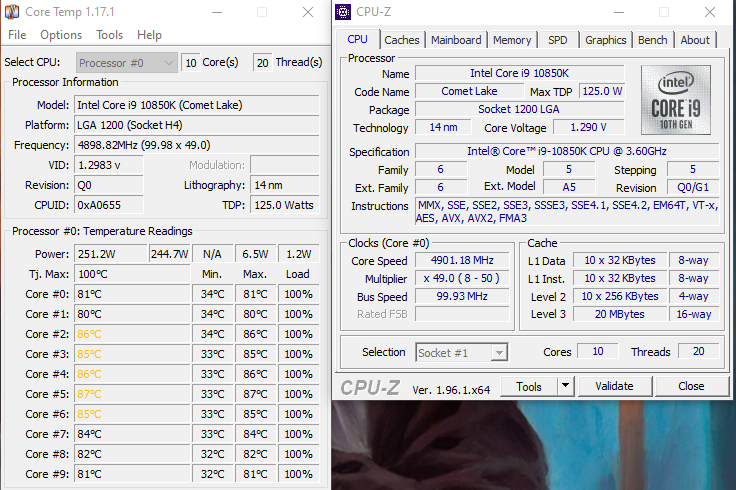
Task: Expand the arrow next to CPU-Z Tools button
Action: pyautogui.click(x=566, y=386)
